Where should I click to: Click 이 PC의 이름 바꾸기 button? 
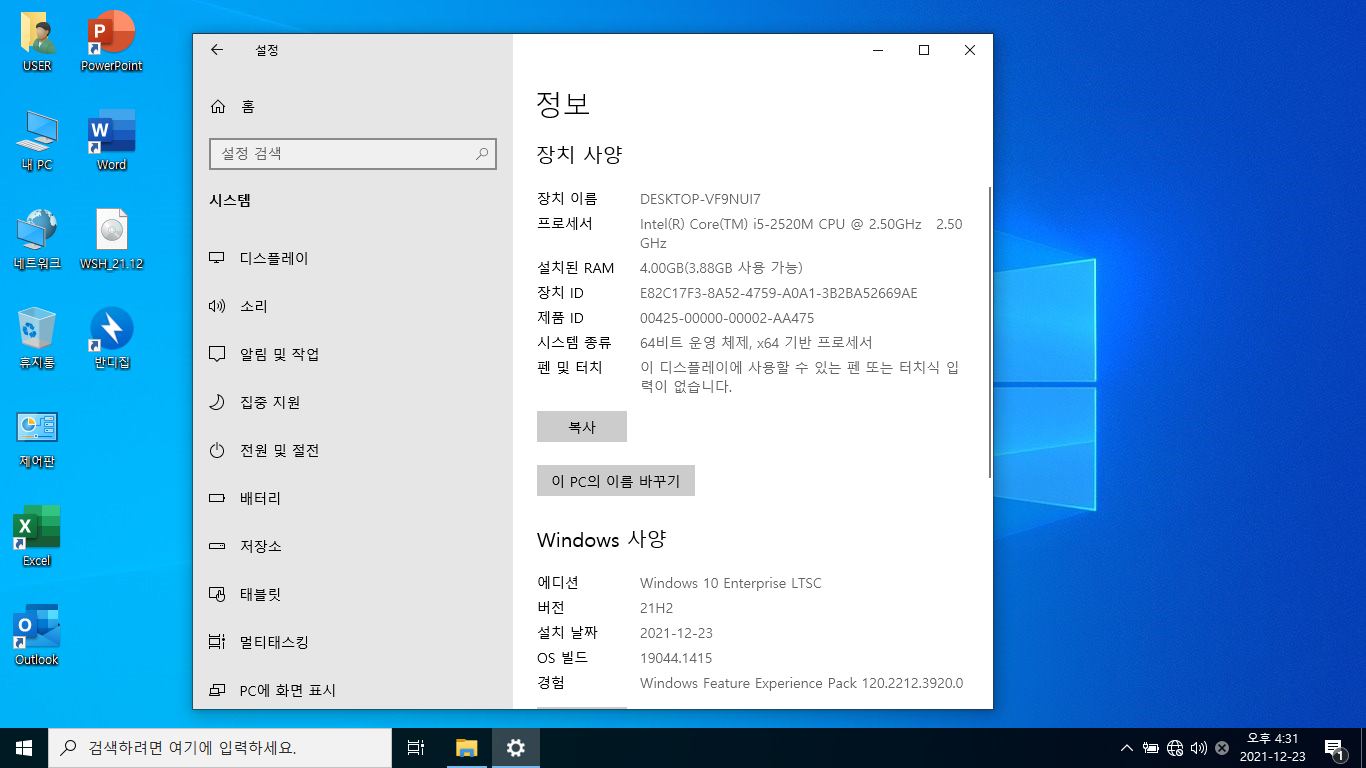coord(616,481)
